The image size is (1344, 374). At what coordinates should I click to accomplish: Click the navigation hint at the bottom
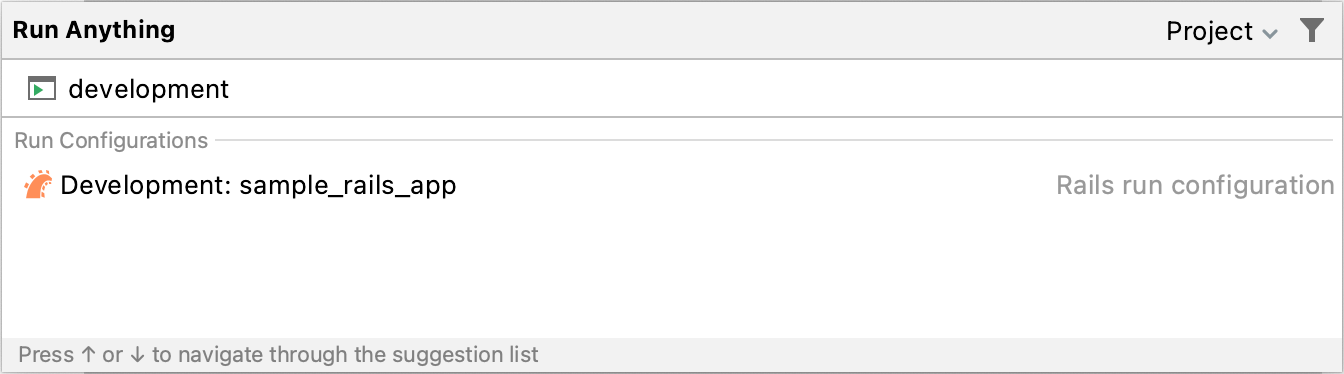pyautogui.click(x=278, y=354)
